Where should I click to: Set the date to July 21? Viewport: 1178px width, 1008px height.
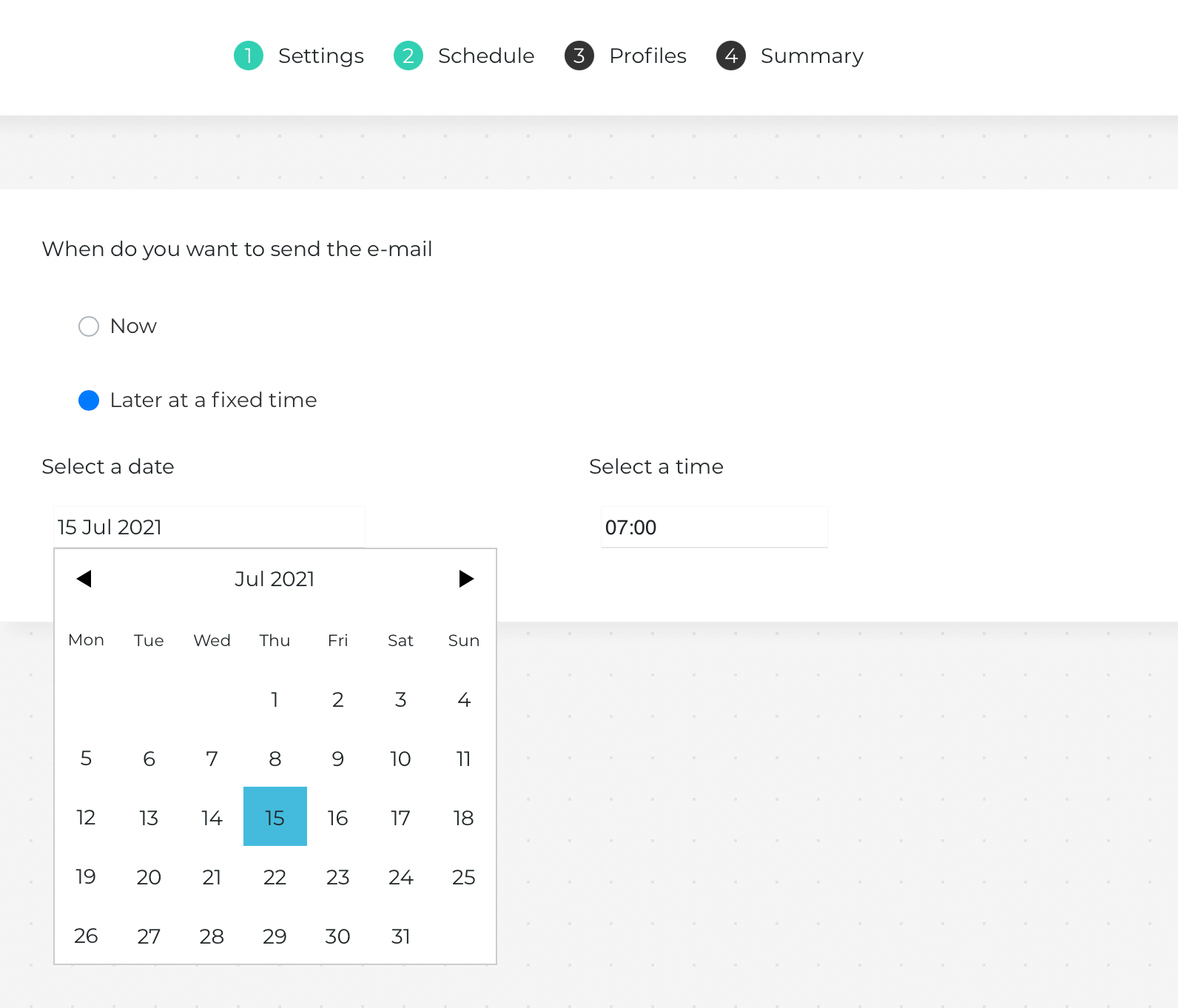point(212,877)
